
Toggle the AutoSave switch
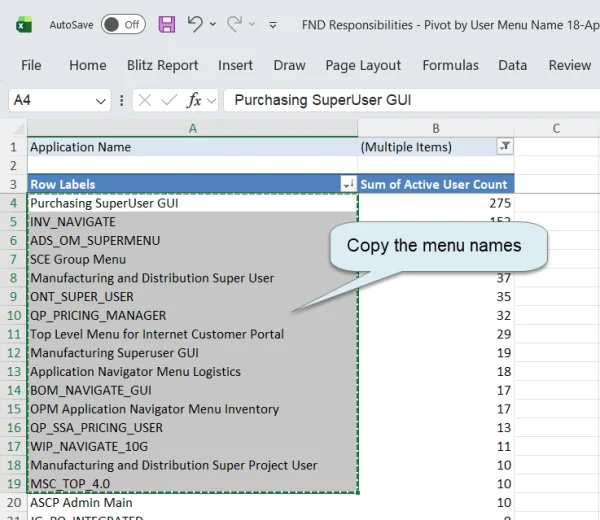pos(123,24)
